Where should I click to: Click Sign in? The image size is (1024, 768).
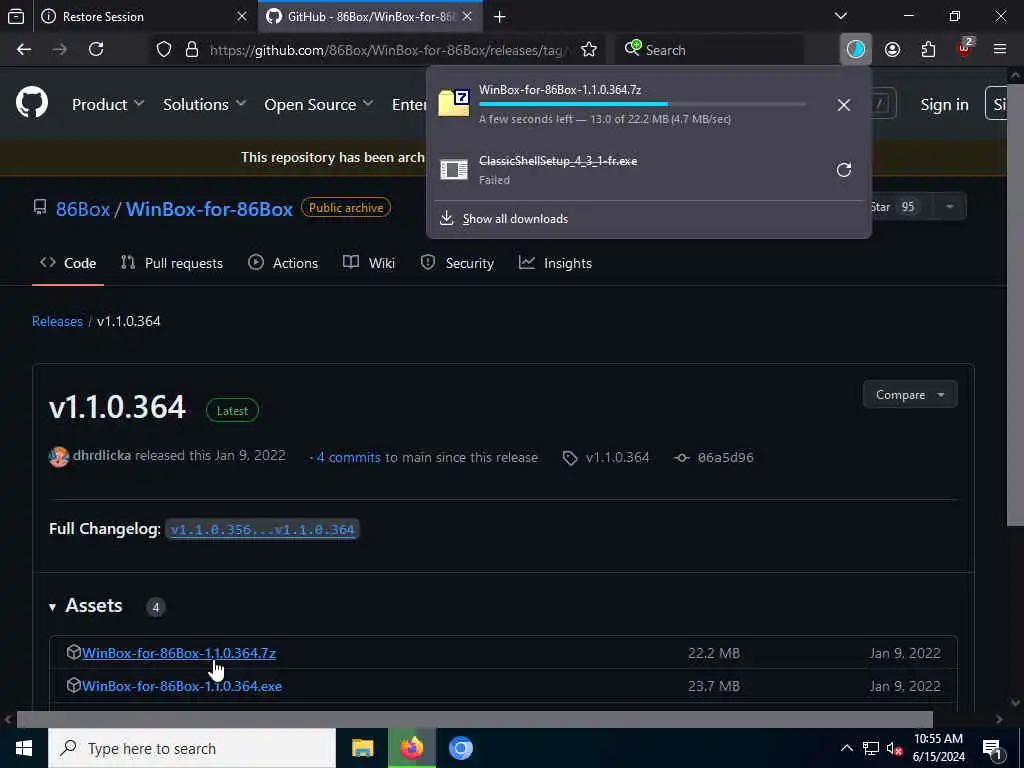(944, 104)
